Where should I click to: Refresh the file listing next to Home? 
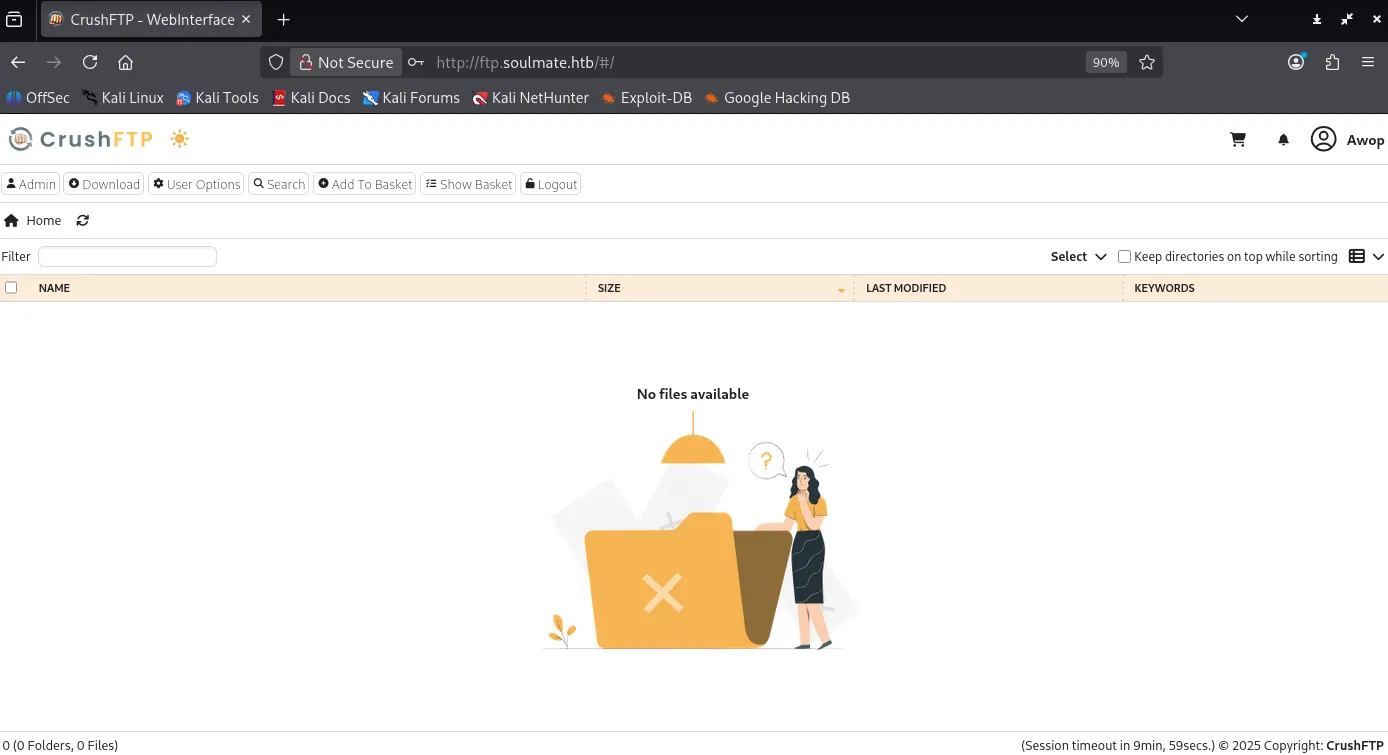83,220
